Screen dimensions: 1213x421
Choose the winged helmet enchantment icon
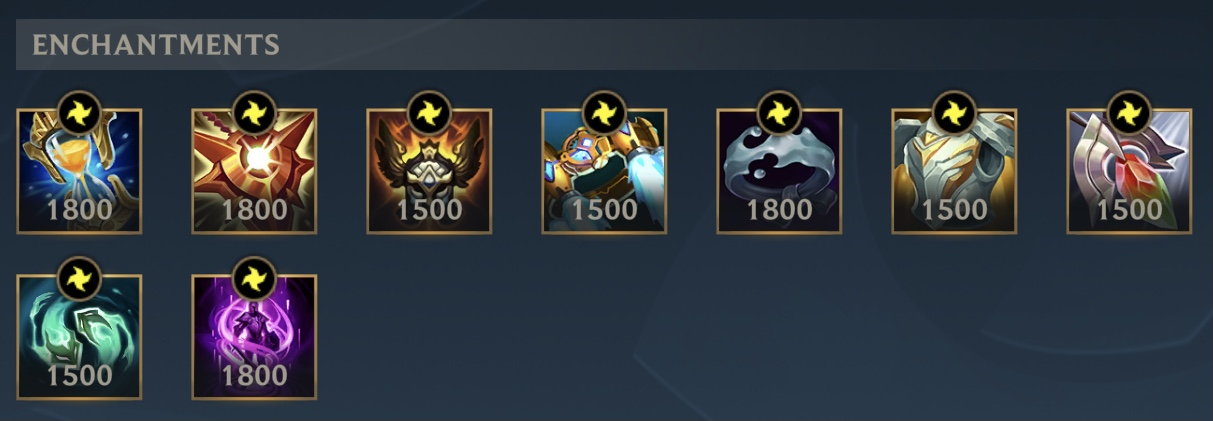point(429,171)
